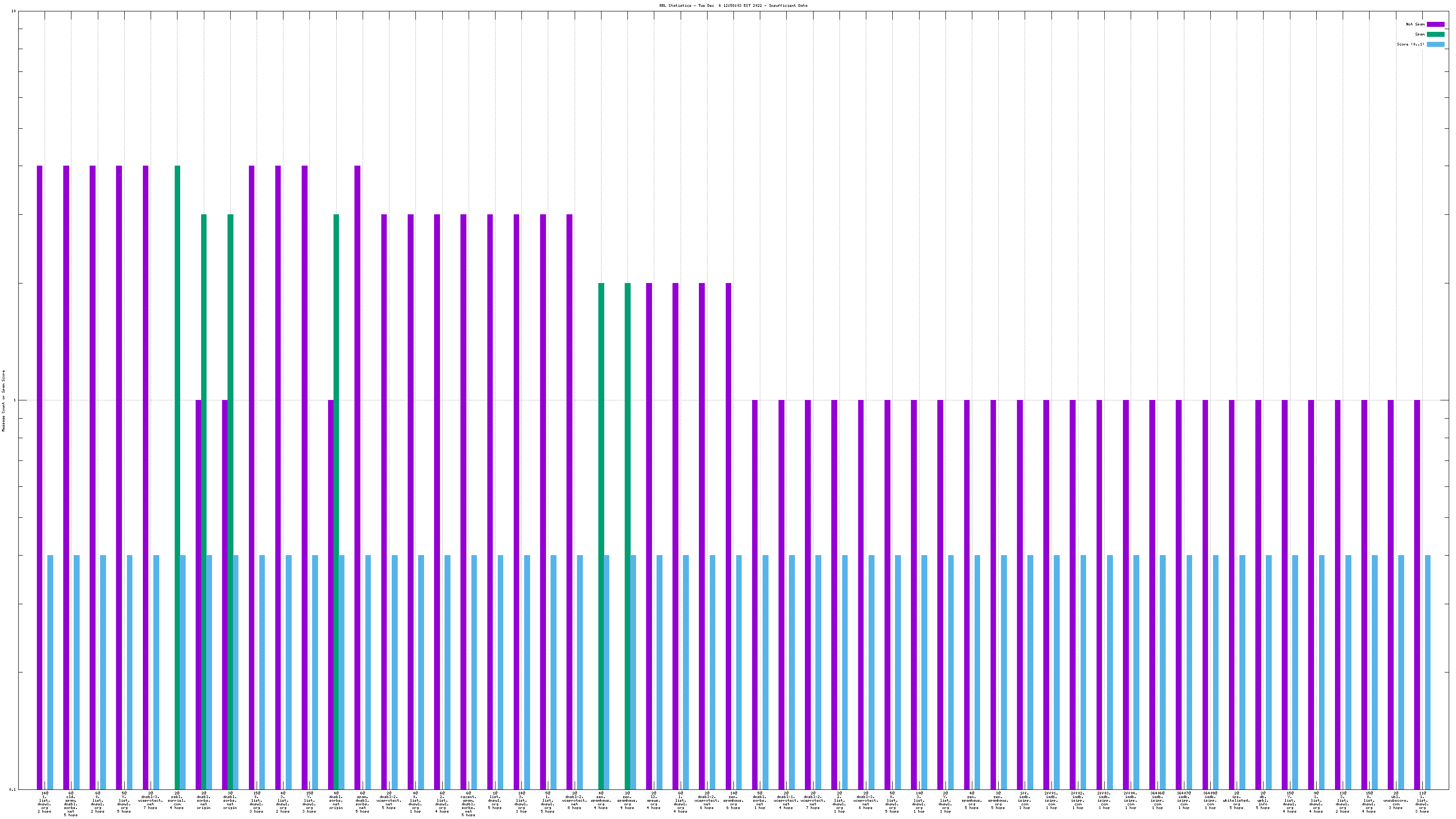Click the purple Not Spam legend swatch
This screenshot has width=1456, height=819.
[x=1435, y=24]
